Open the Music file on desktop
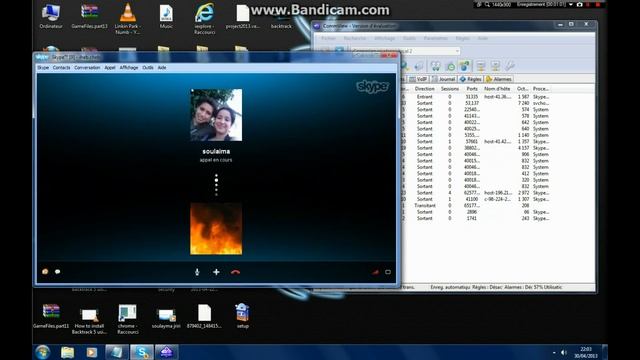This screenshot has width=640, height=360. pyautogui.click(x=166, y=16)
